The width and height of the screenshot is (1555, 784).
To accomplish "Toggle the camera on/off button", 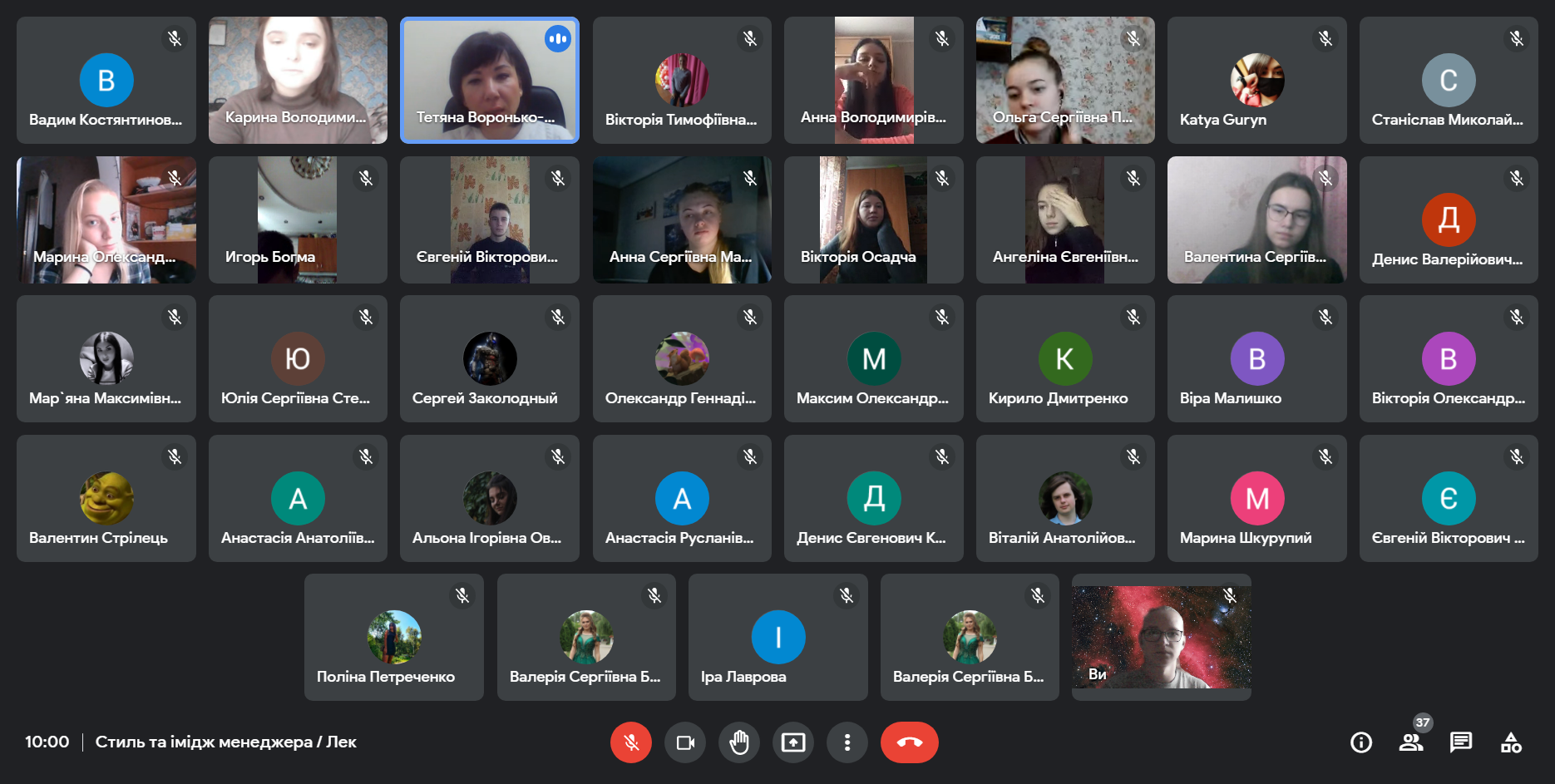I will (685, 742).
